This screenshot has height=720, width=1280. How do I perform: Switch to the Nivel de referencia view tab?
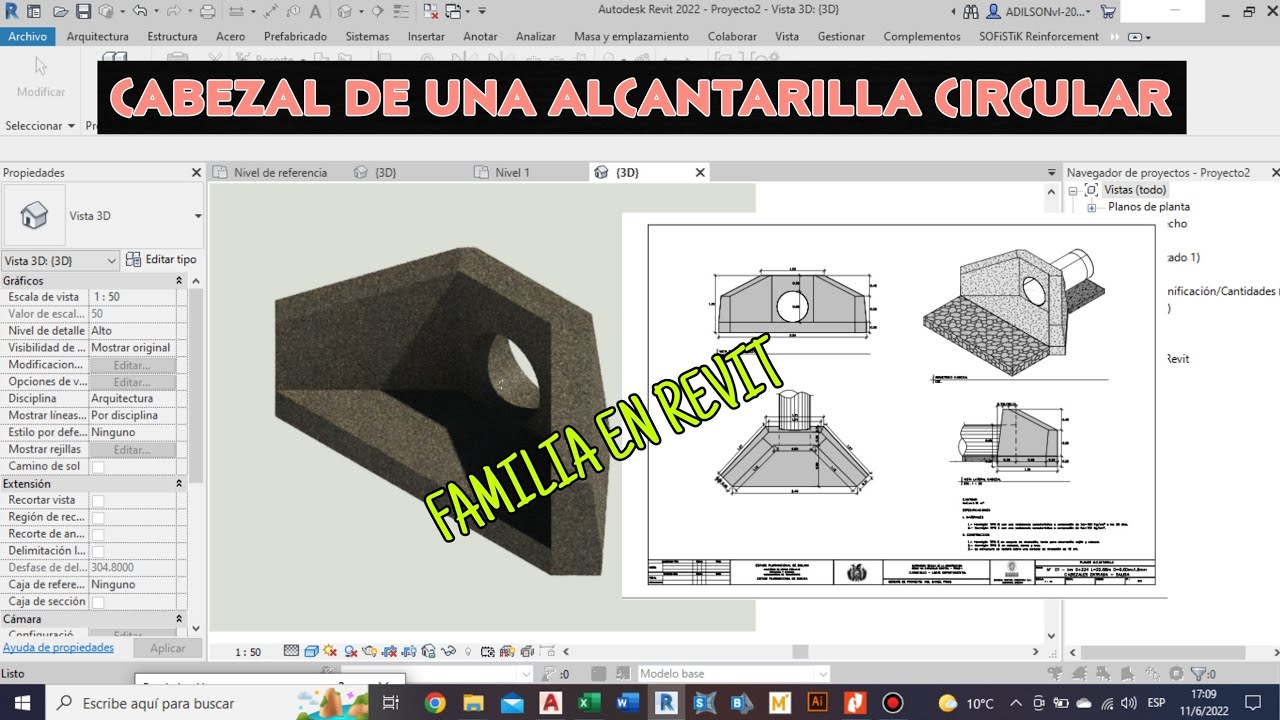coord(270,172)
